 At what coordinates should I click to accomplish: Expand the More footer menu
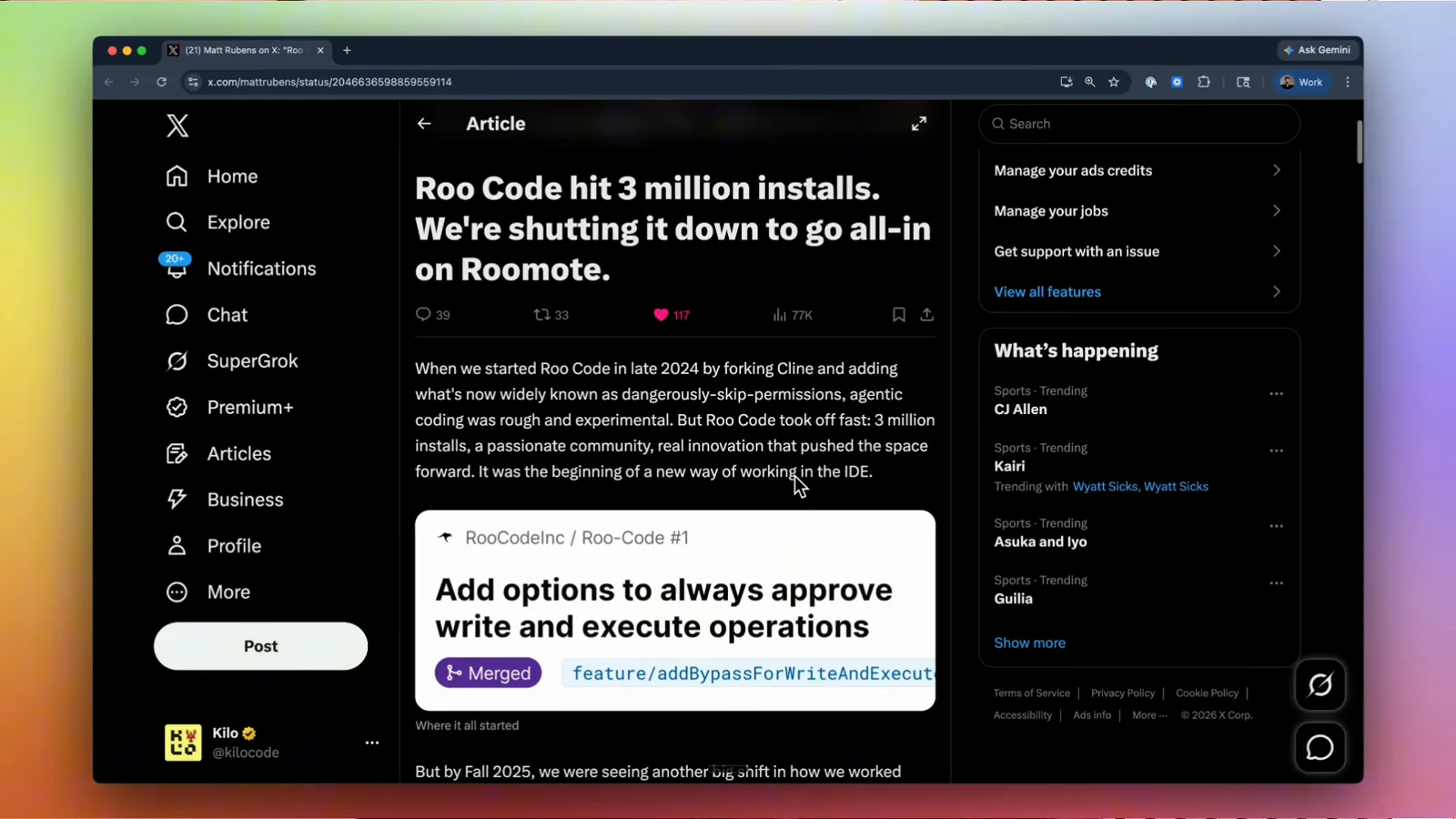[1149, 715]
